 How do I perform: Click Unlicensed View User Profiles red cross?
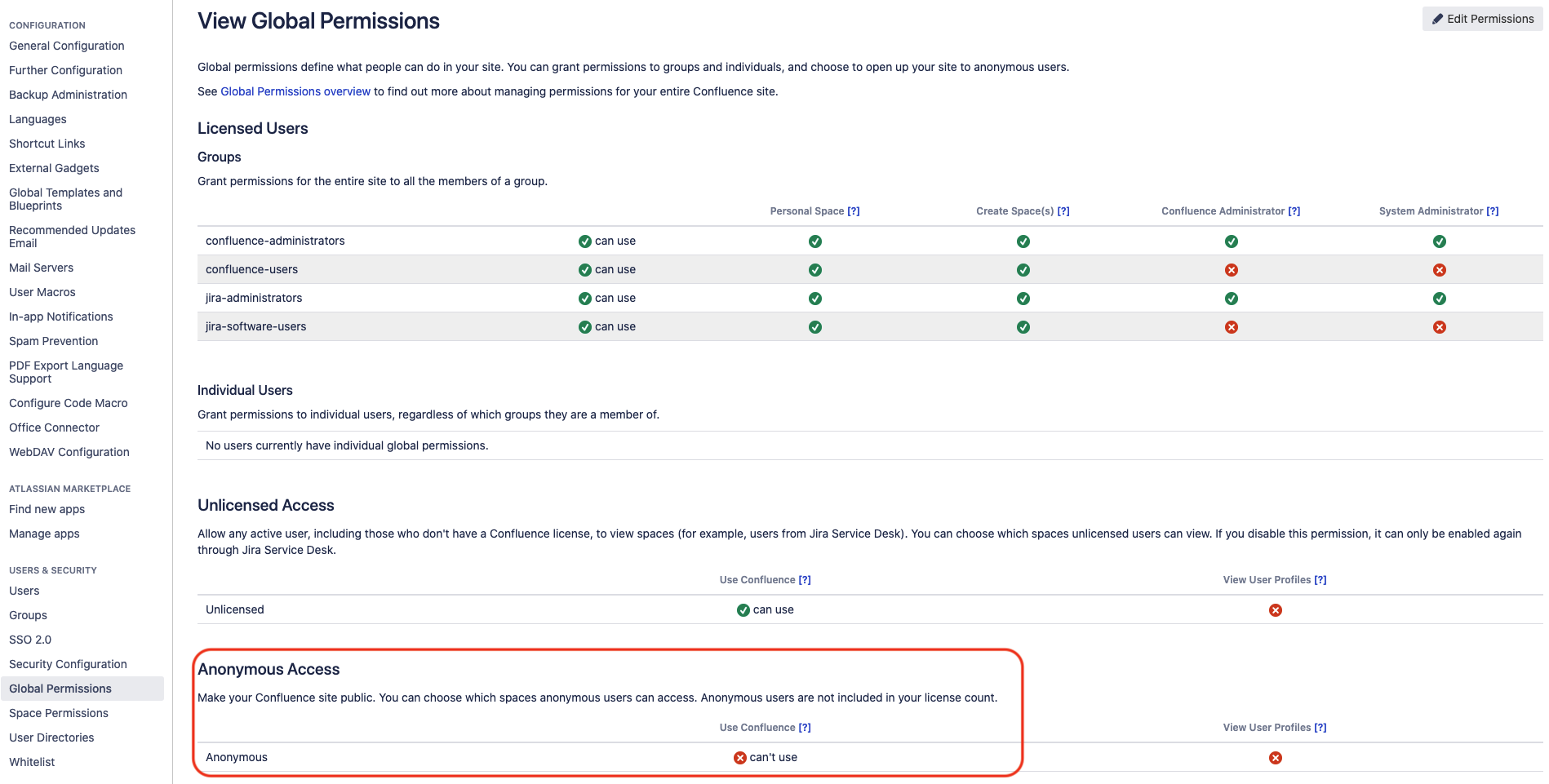(x=1276, y=610)
